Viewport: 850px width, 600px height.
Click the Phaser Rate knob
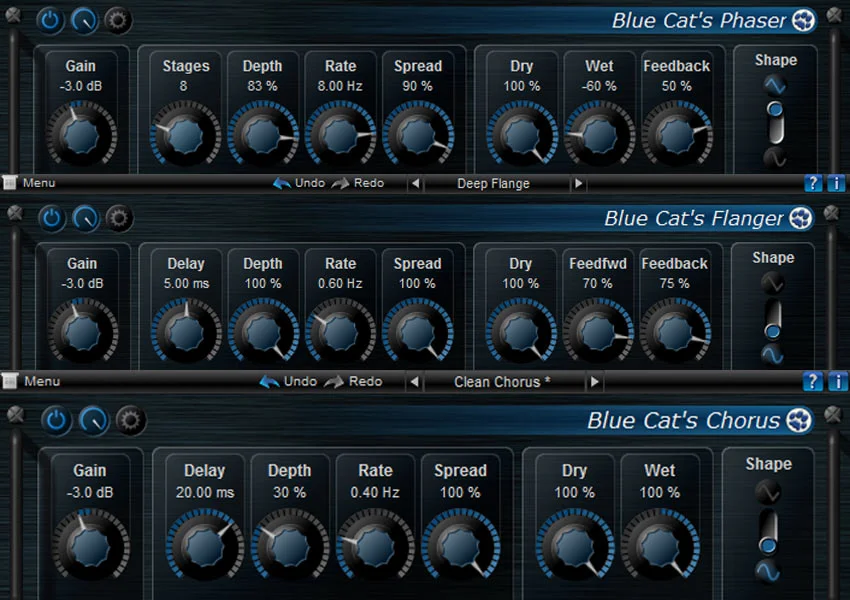tap(340, 134)
